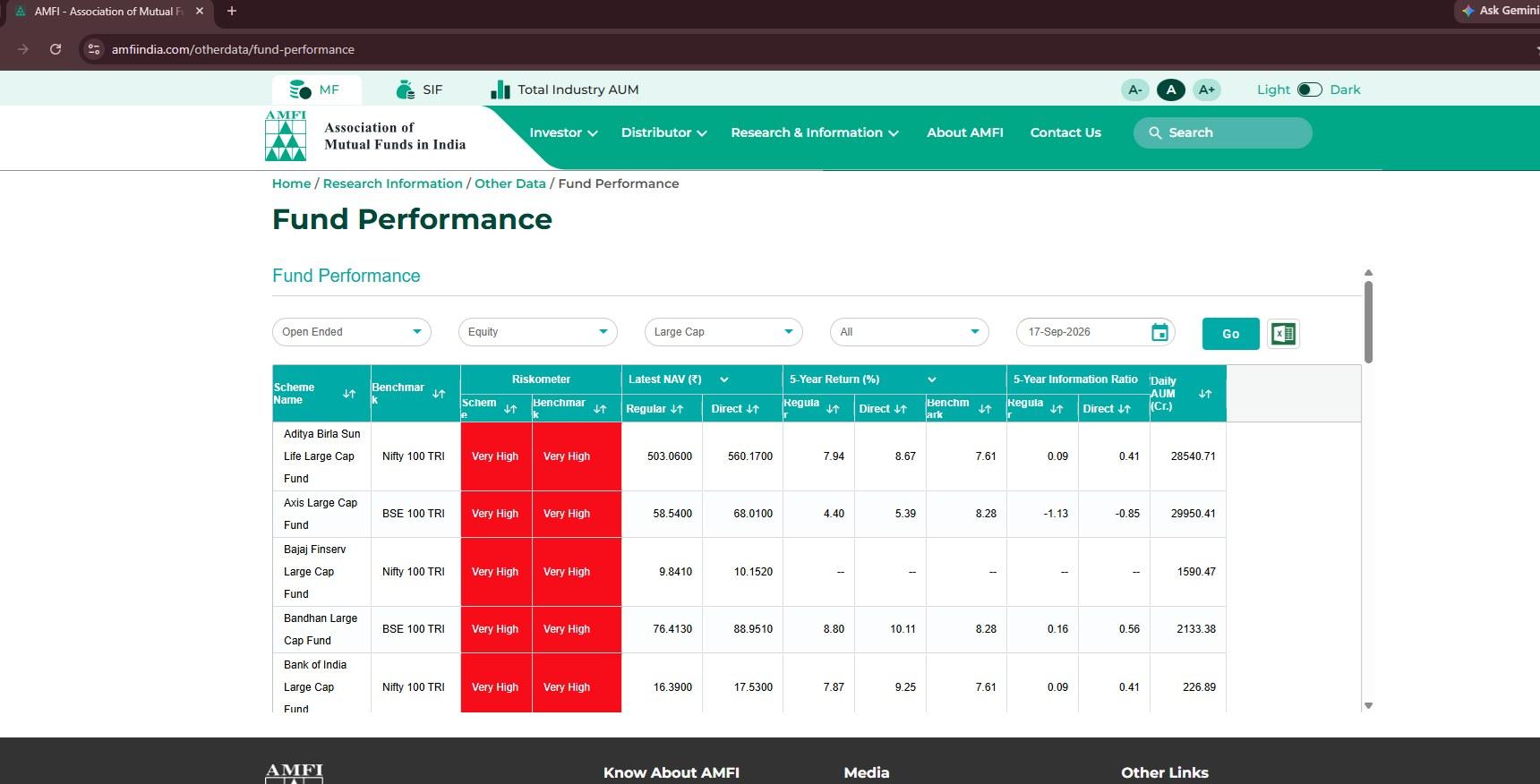
Task: Open the Investor menu
Action: pos(563,132)
